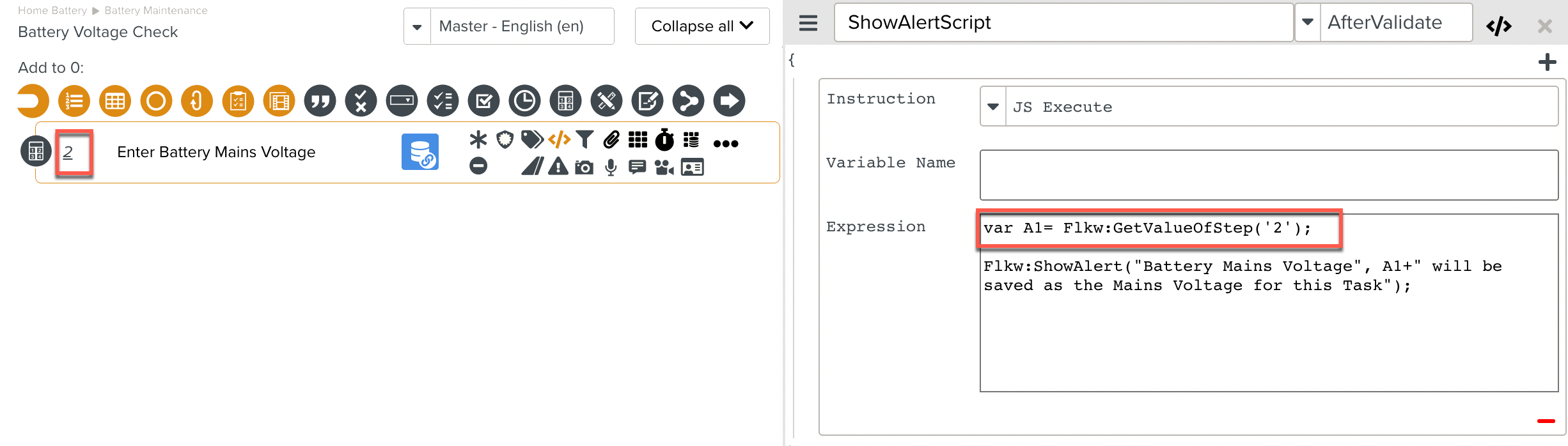This screenshot has height=446, width=1568.
Task: Click the orange script code icon on step 2
Action: coord(559,139)
